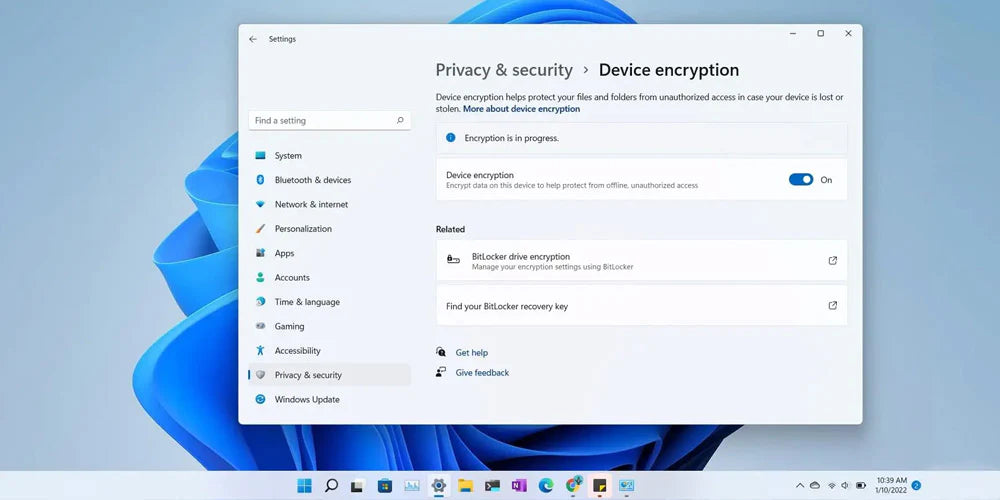Screen dimensions: 1000x500
Task: Open Bluetooth & devices settings
Action: point(312,180)
